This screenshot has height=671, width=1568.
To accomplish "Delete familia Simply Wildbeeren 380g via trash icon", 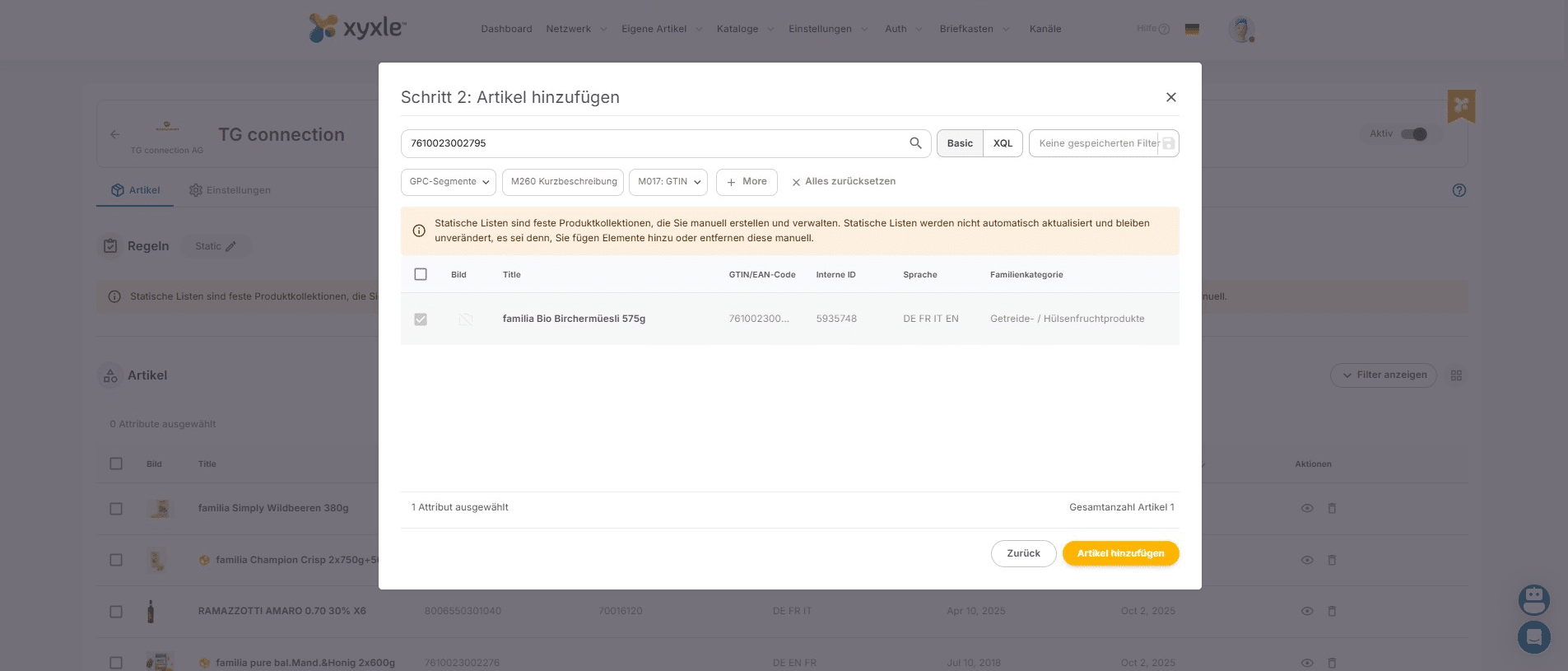I will pos(1332,509).
